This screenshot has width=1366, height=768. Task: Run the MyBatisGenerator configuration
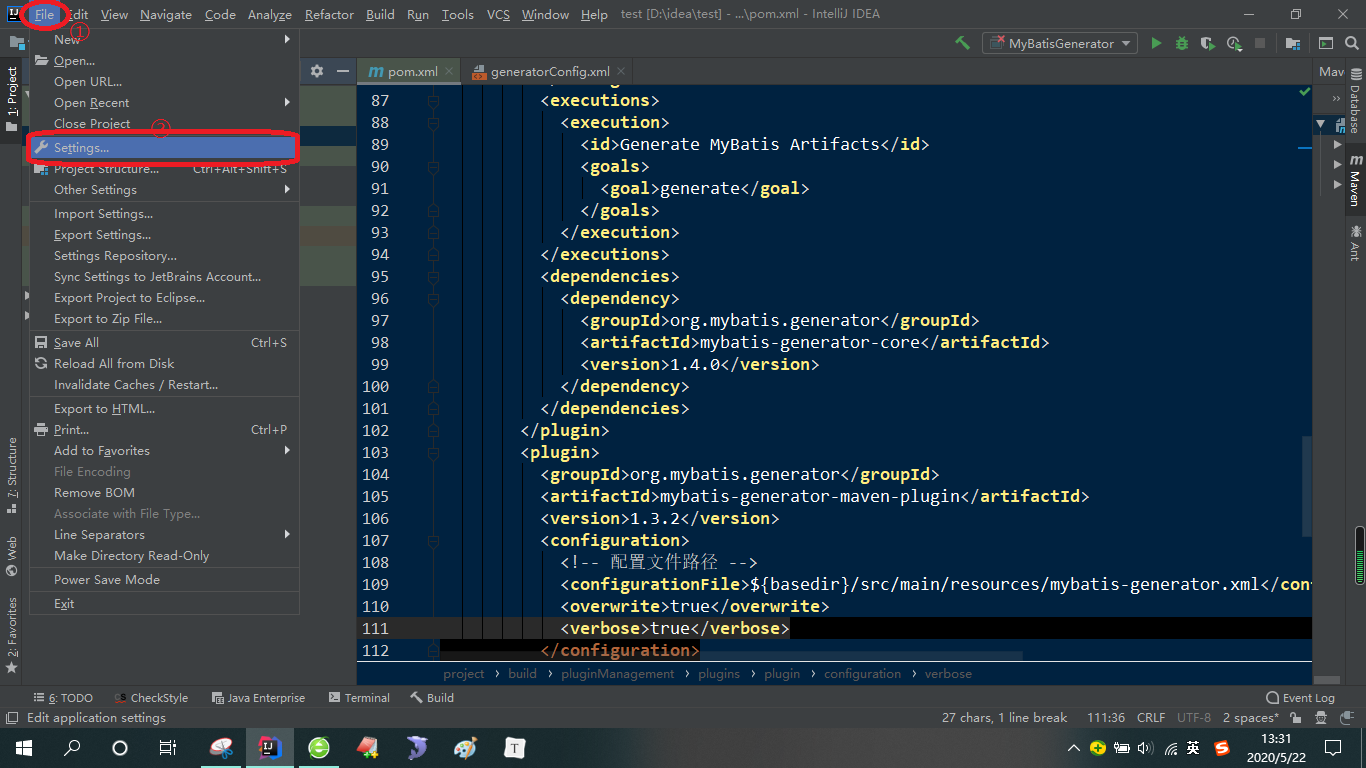tap(1157, 43)
